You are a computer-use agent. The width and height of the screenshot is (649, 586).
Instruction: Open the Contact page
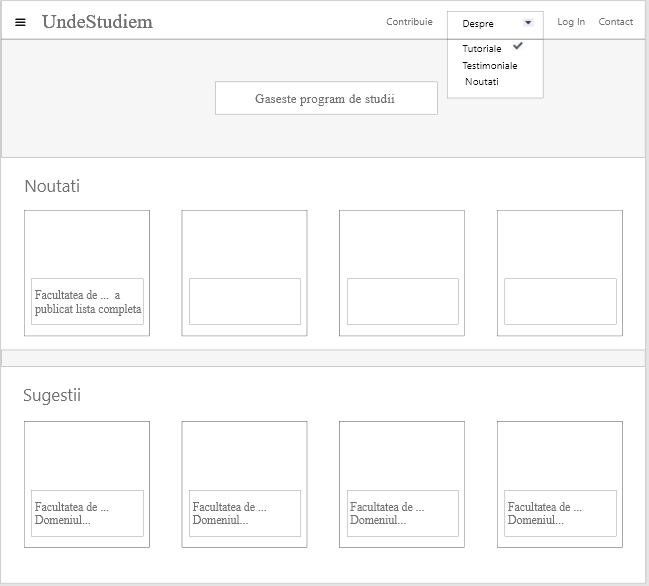[x=615, y=22]
